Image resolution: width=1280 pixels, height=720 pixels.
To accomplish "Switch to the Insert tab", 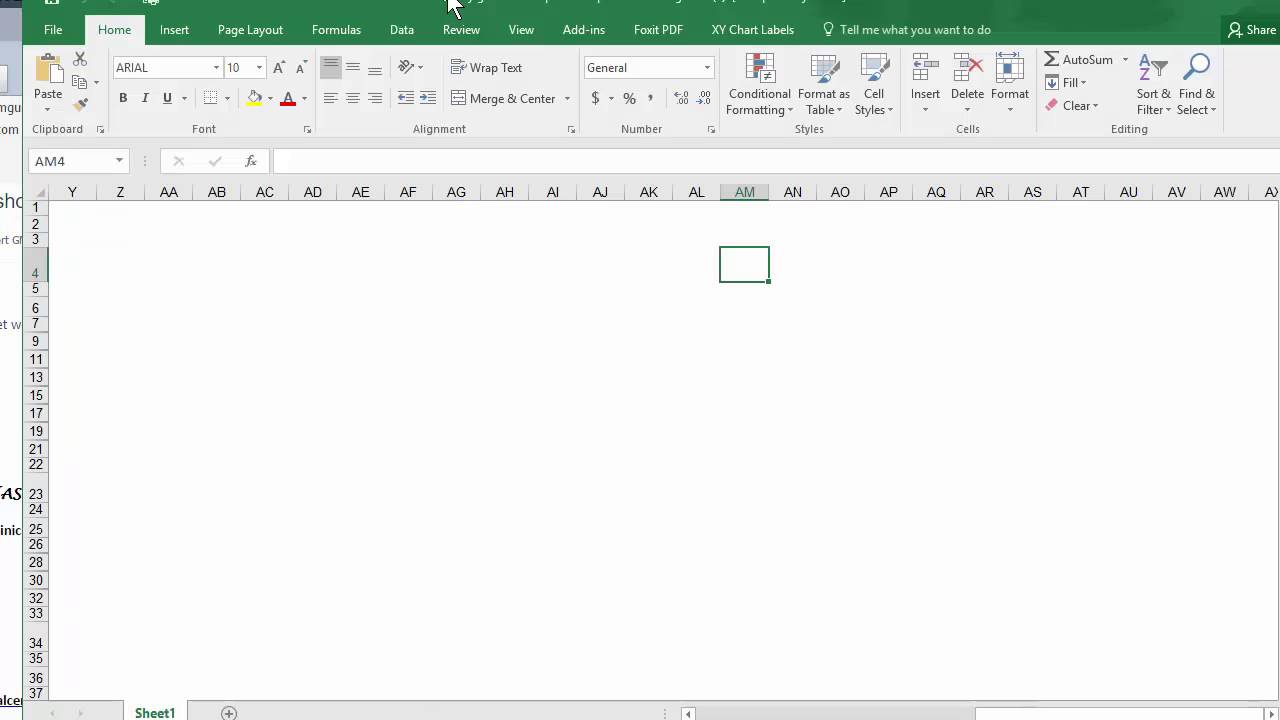I will click(174, 30).
